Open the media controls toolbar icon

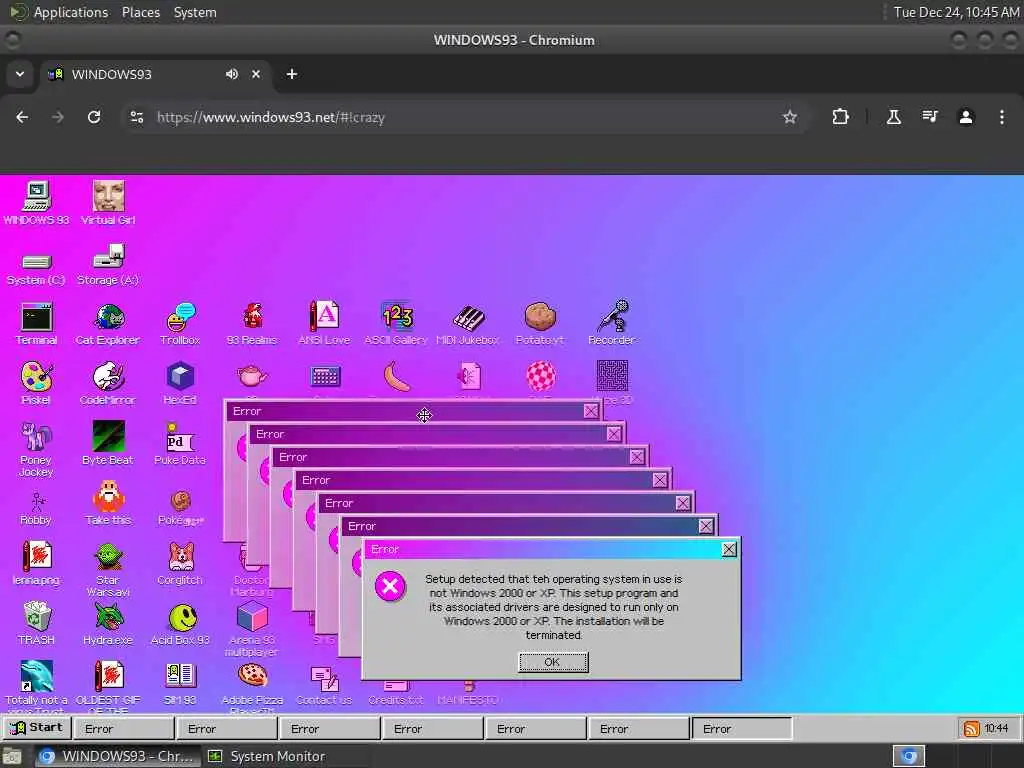pyautogui.click(x=930, y=117)
